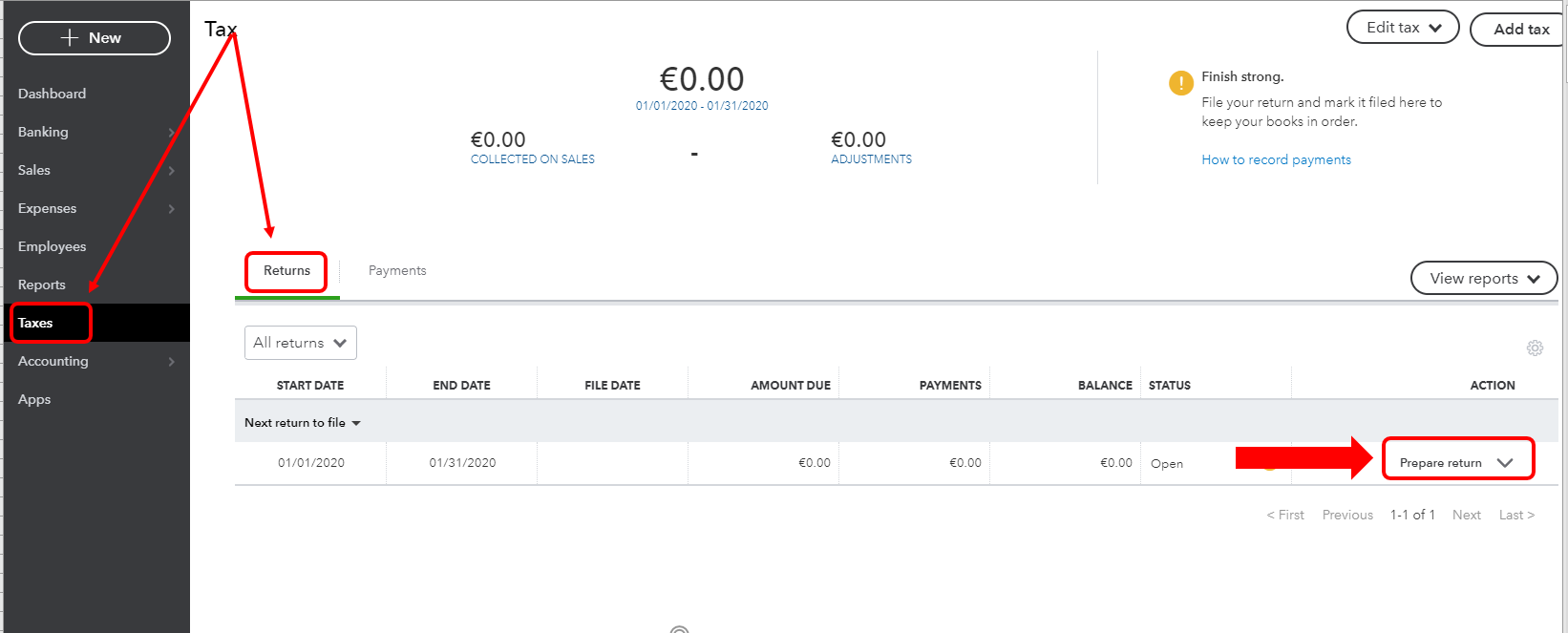Open the Dashboard from the sidebar
Screen dimensions: 1568x633
click(x=52, y=94)
